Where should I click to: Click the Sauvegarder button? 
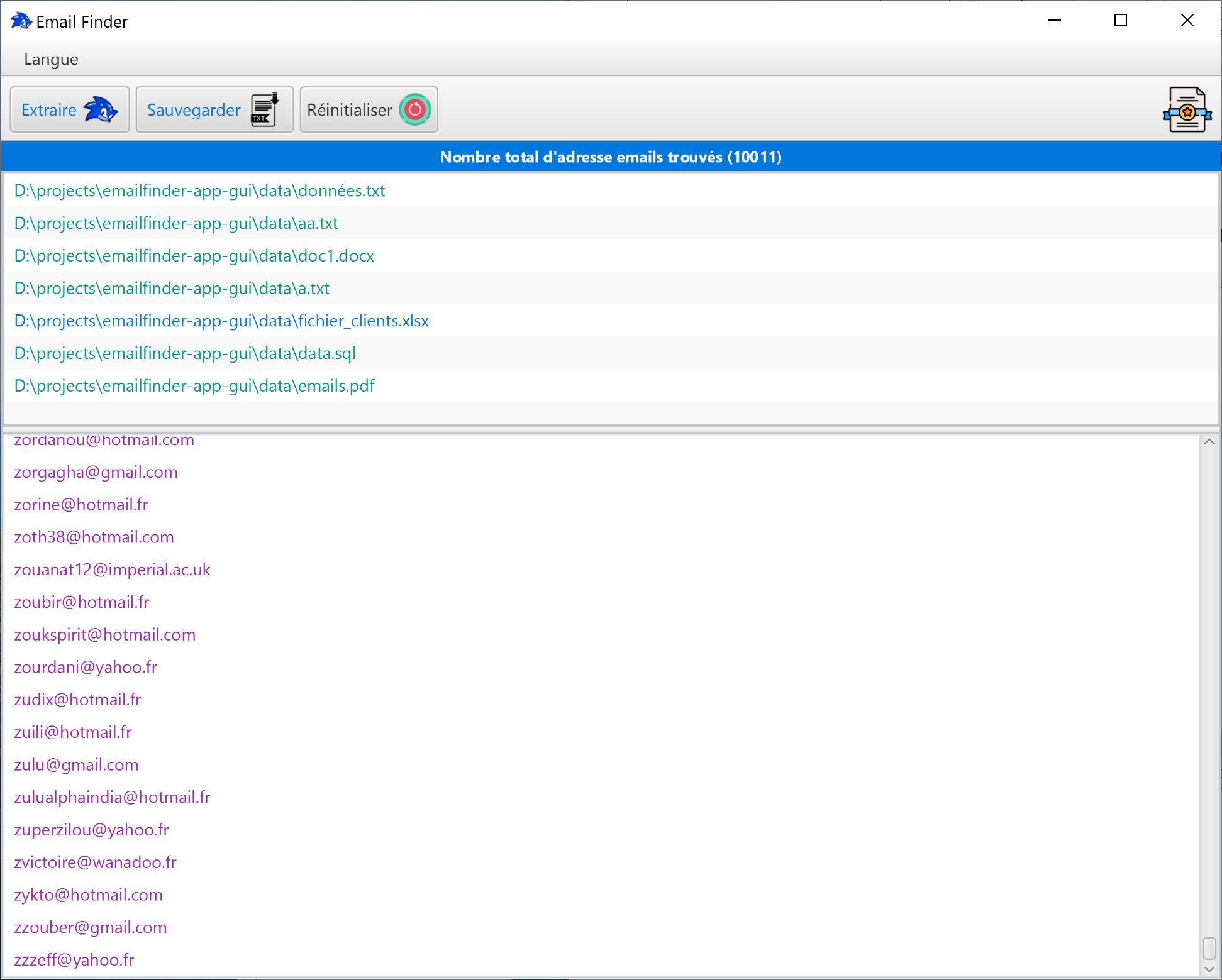tap(214, 110)
